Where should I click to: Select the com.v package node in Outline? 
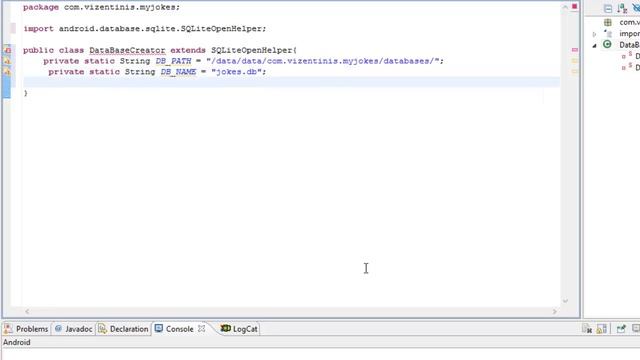click(x=629, y=22)
